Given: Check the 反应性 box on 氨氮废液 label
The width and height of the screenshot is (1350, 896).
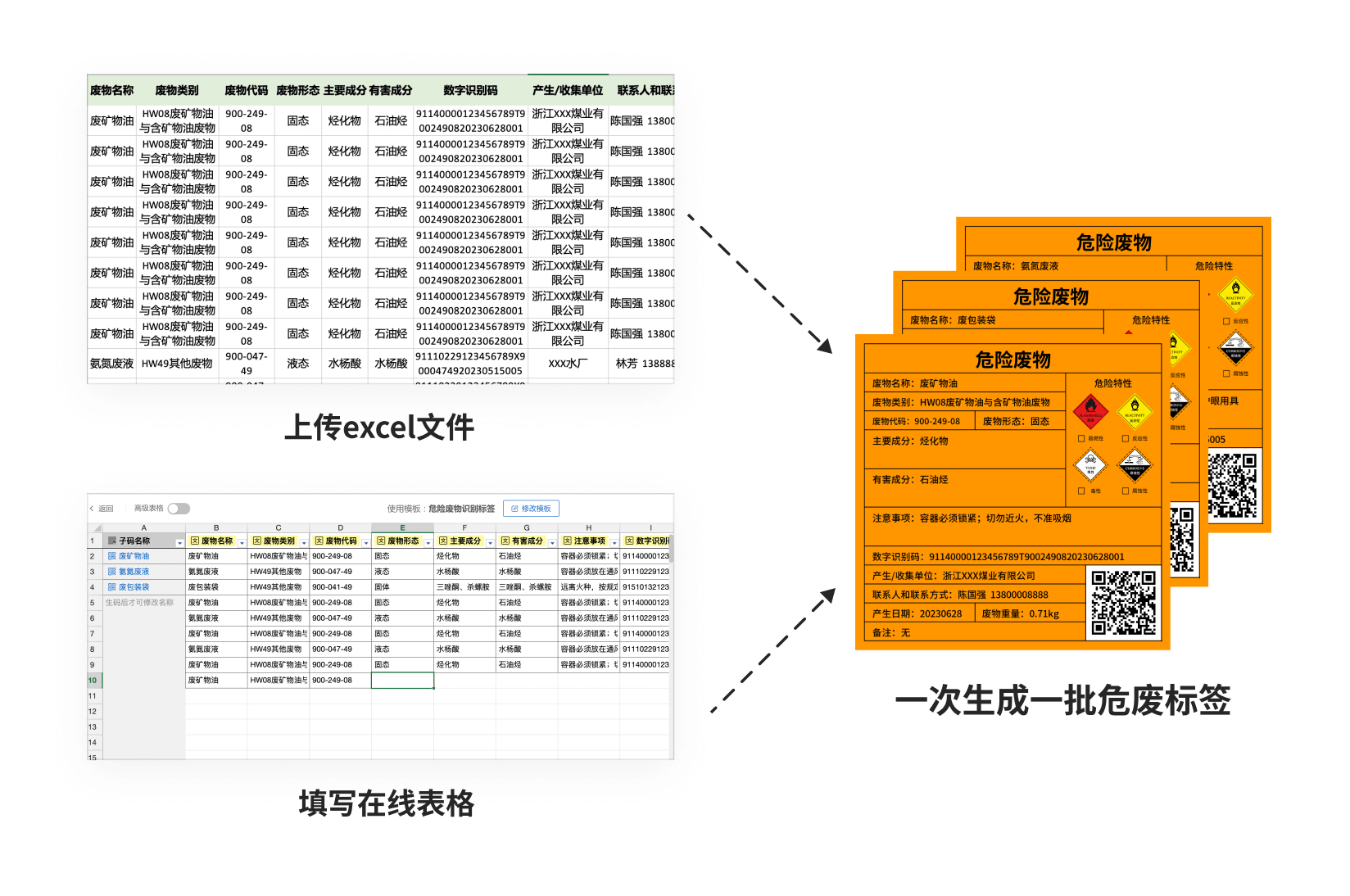Looking at the screenshot, I should coord(1226,321).
